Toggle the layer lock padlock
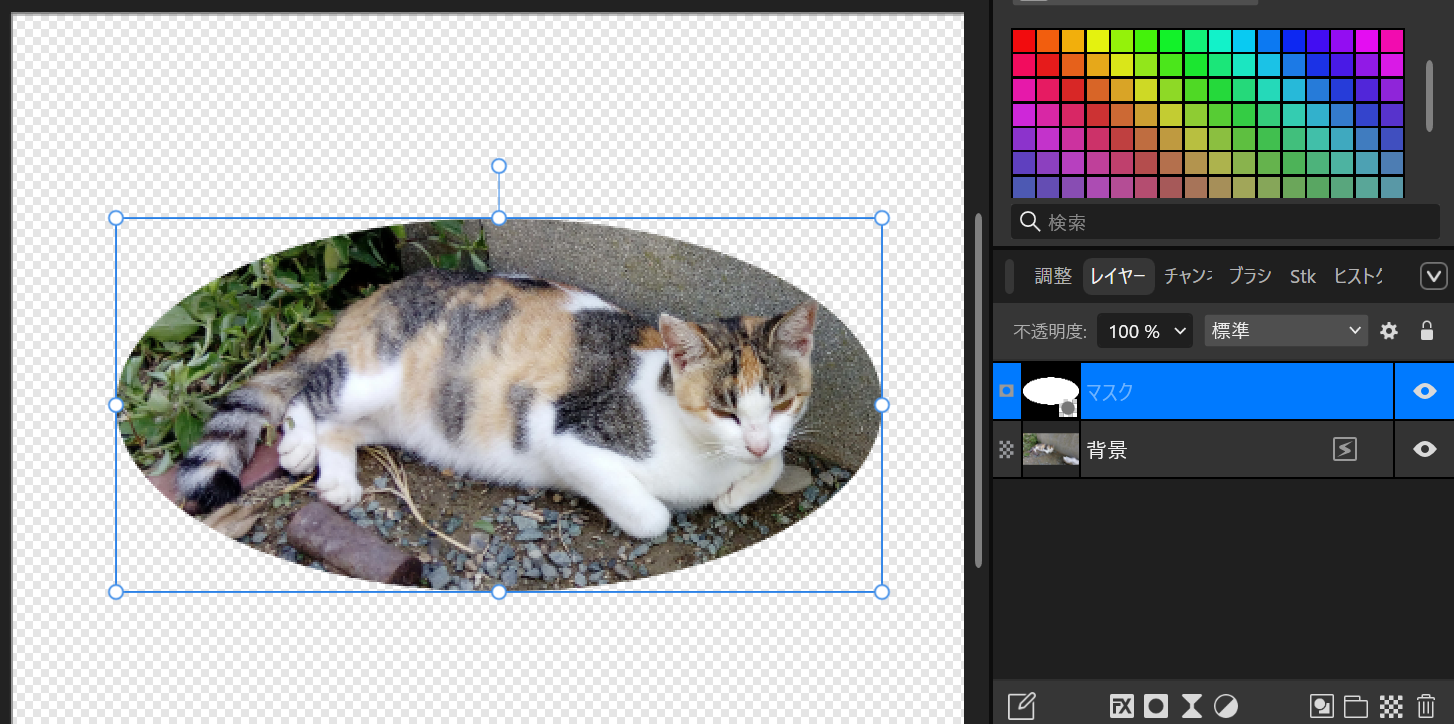 (1427, 331)
